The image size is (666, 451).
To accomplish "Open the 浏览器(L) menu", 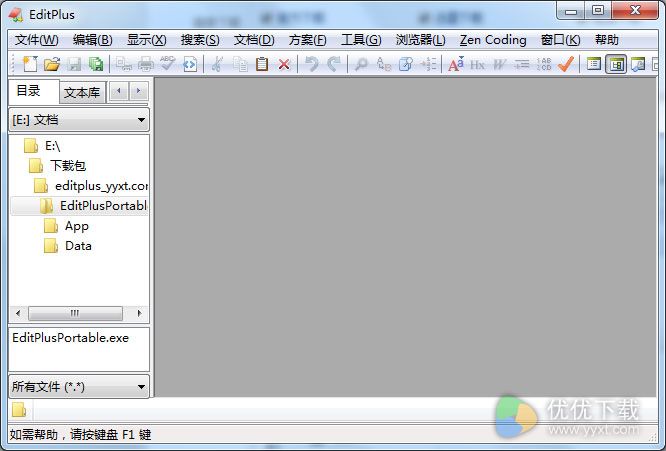I will 420,40.
